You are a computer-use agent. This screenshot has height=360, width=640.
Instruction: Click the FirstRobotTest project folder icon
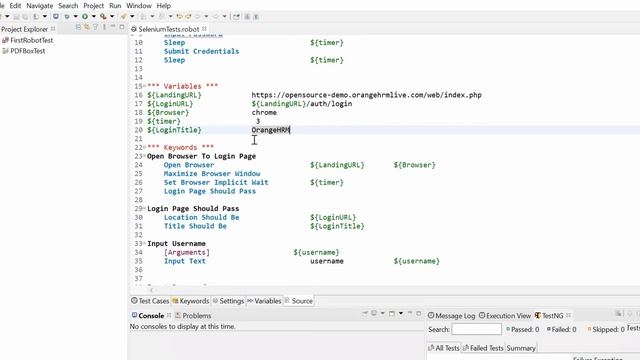[5, 40]
